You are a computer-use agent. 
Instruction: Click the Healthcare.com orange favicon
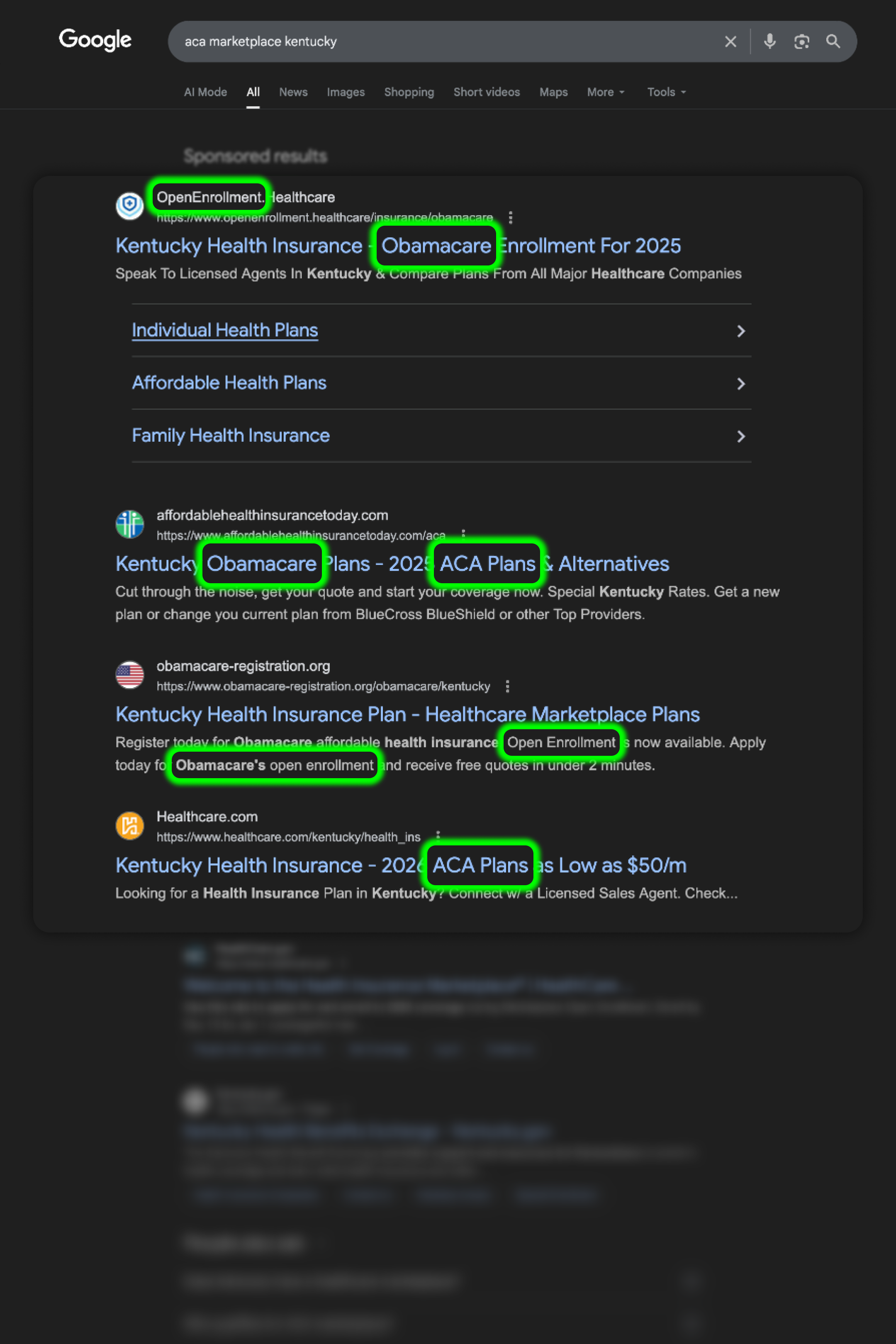point(130,826)
